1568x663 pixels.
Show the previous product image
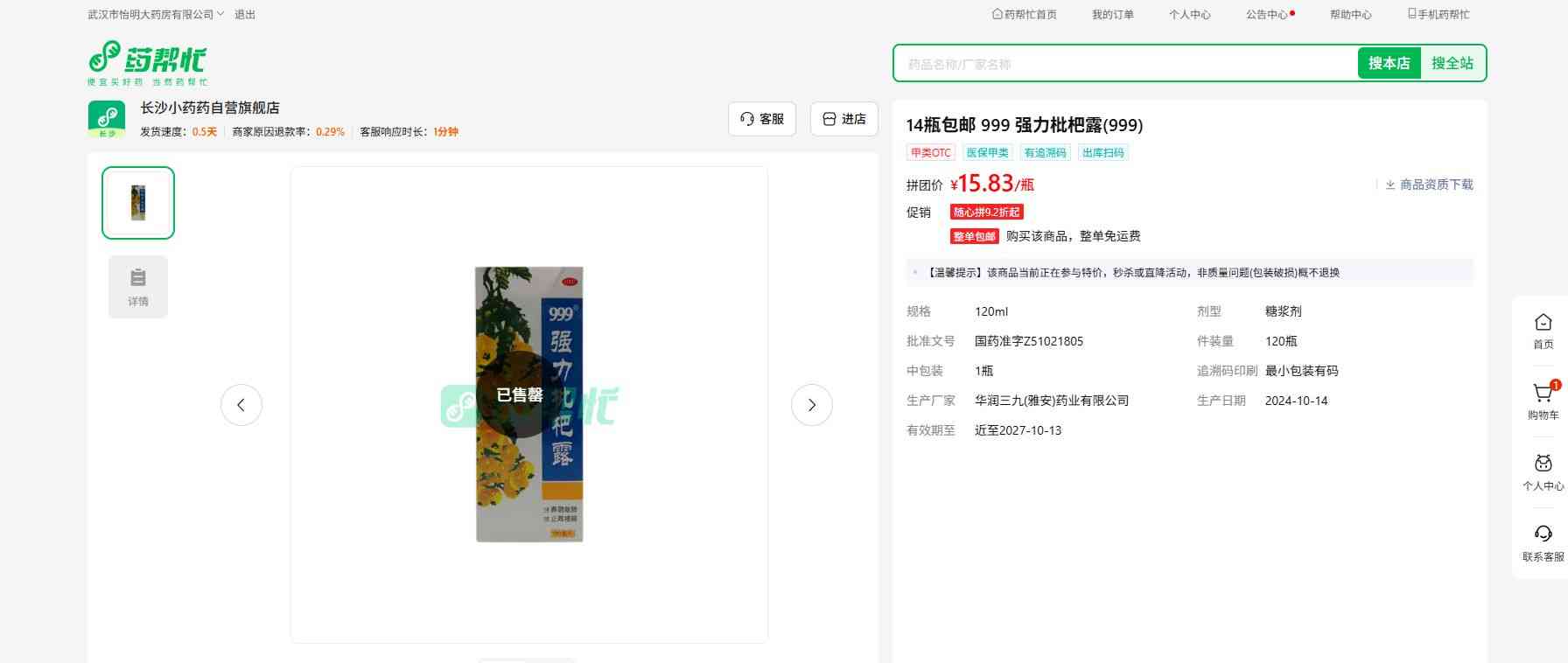tap(241, 405)
